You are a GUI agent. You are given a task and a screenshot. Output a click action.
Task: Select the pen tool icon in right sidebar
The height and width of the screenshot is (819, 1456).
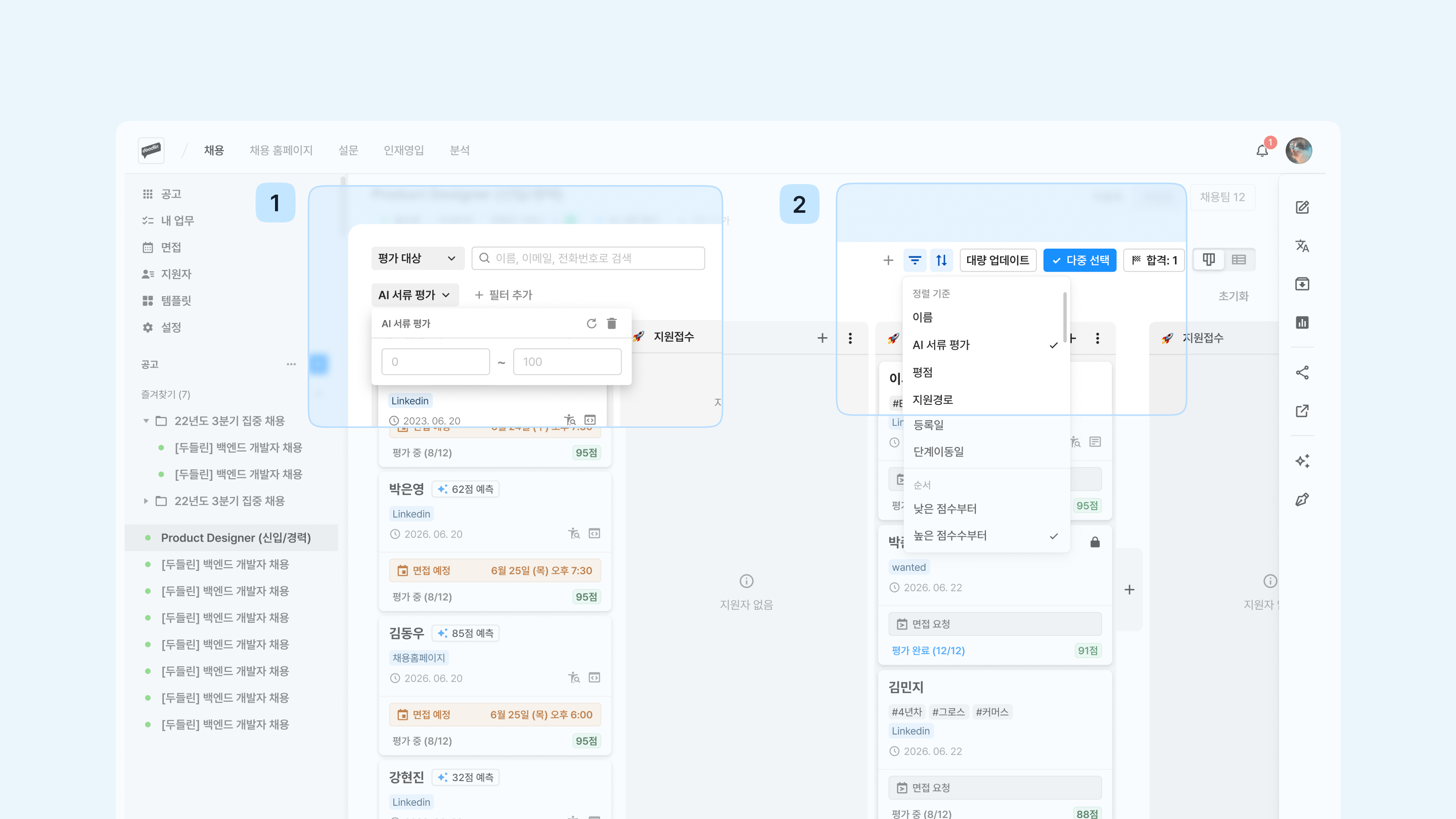1302,499
